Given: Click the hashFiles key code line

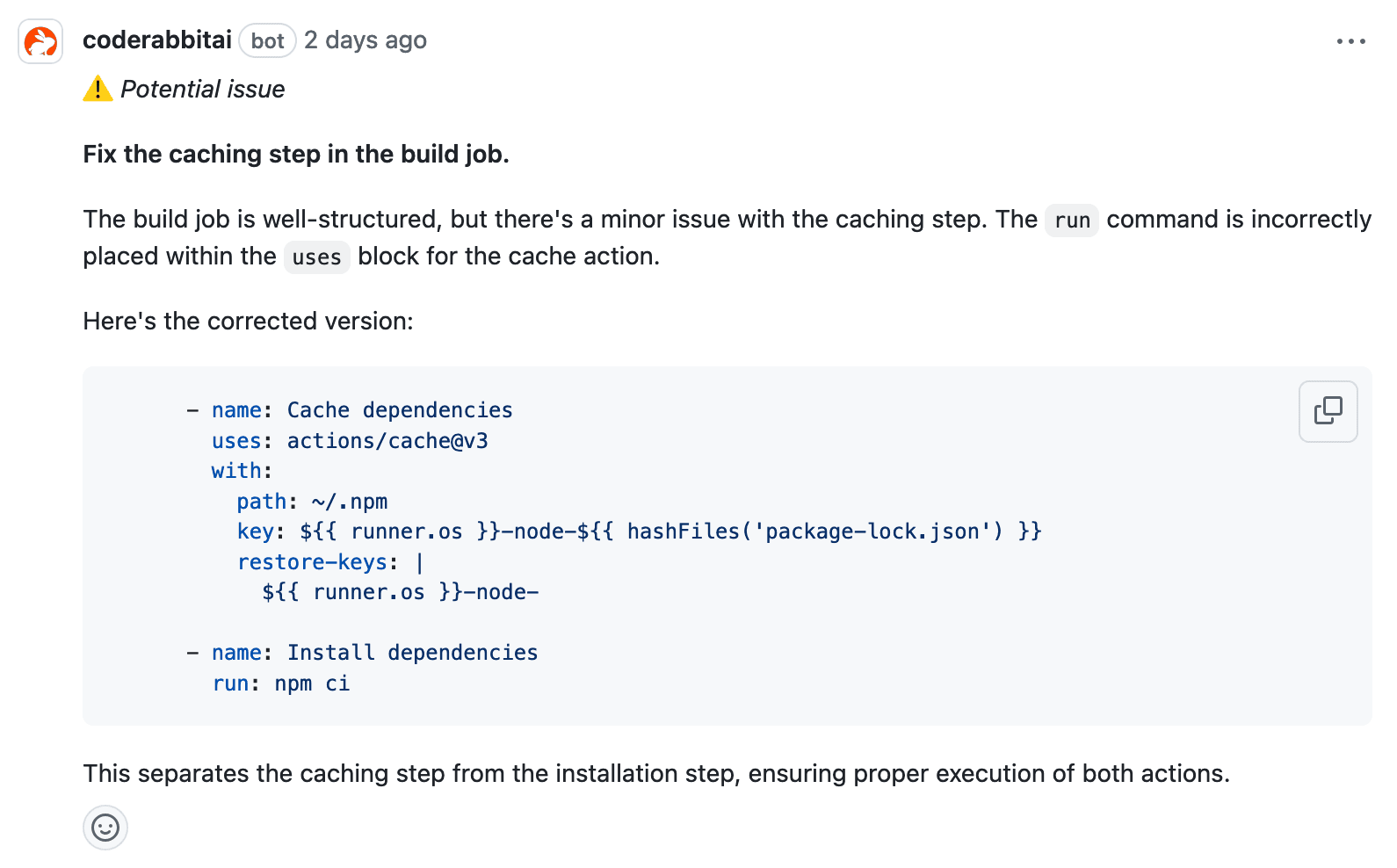Looking at the screenshot, I should (639, 532).
